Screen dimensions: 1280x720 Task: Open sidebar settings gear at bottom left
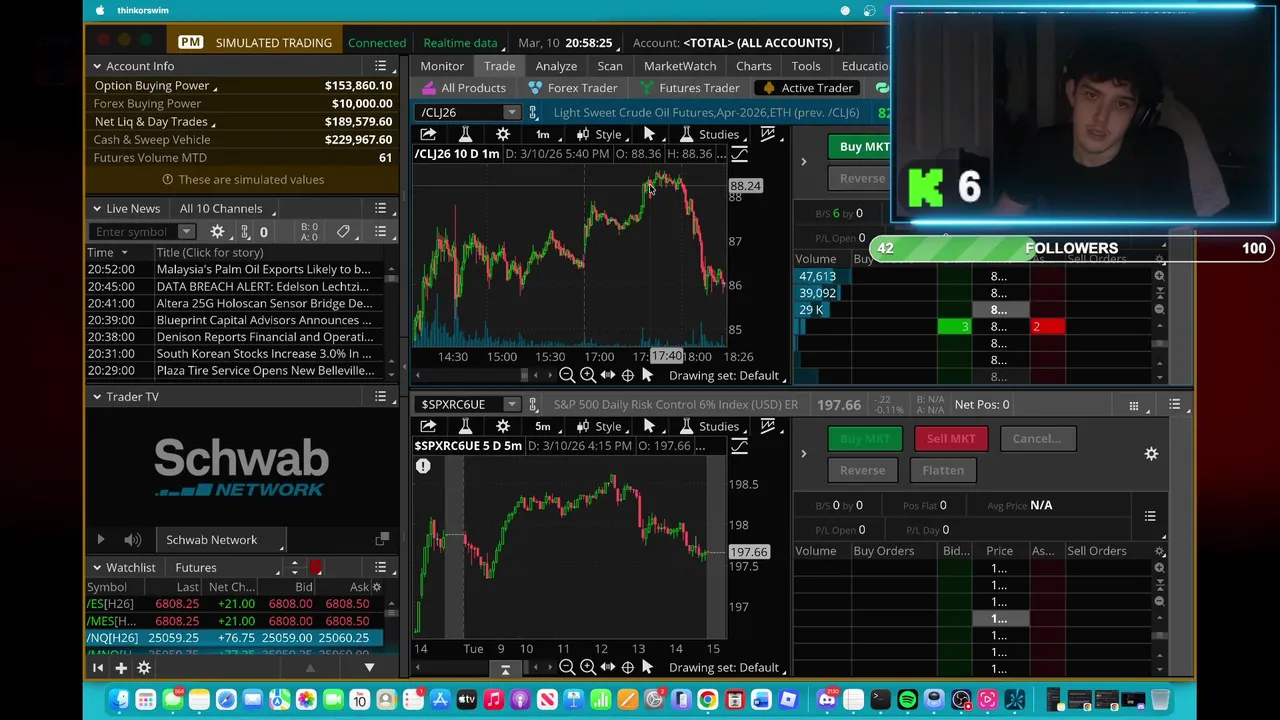[144, 667]
